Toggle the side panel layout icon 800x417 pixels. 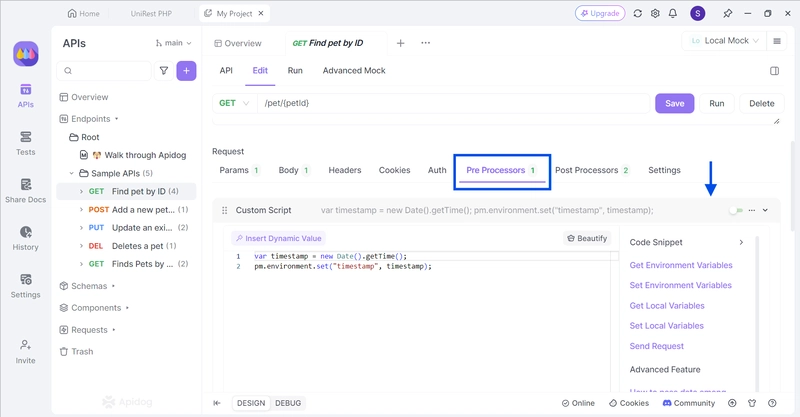click(774, 71)
